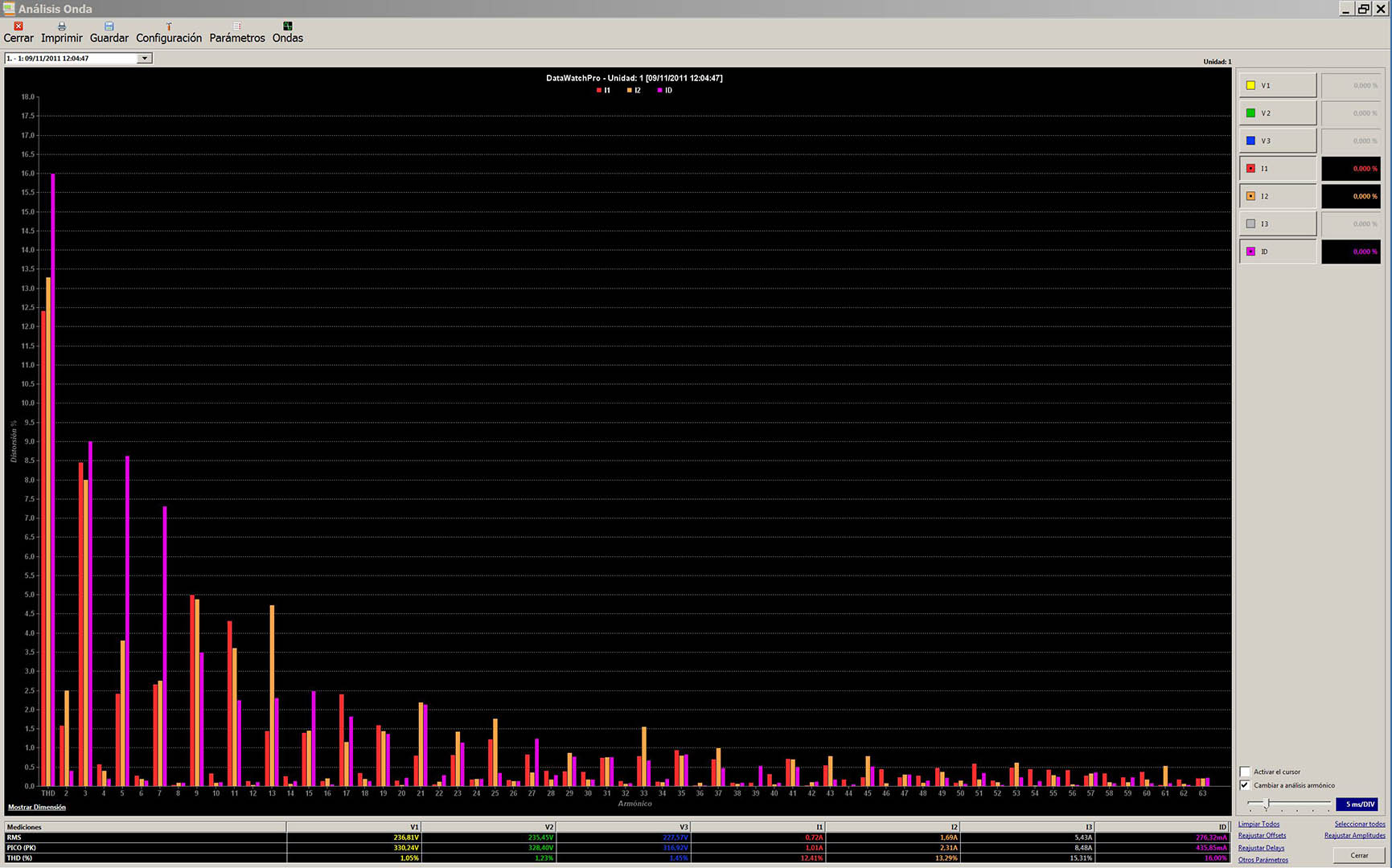This screenshot has width=1392, height=868.
Task: Click the Seleccionar todos link
Action: [x=1360, y=824]
